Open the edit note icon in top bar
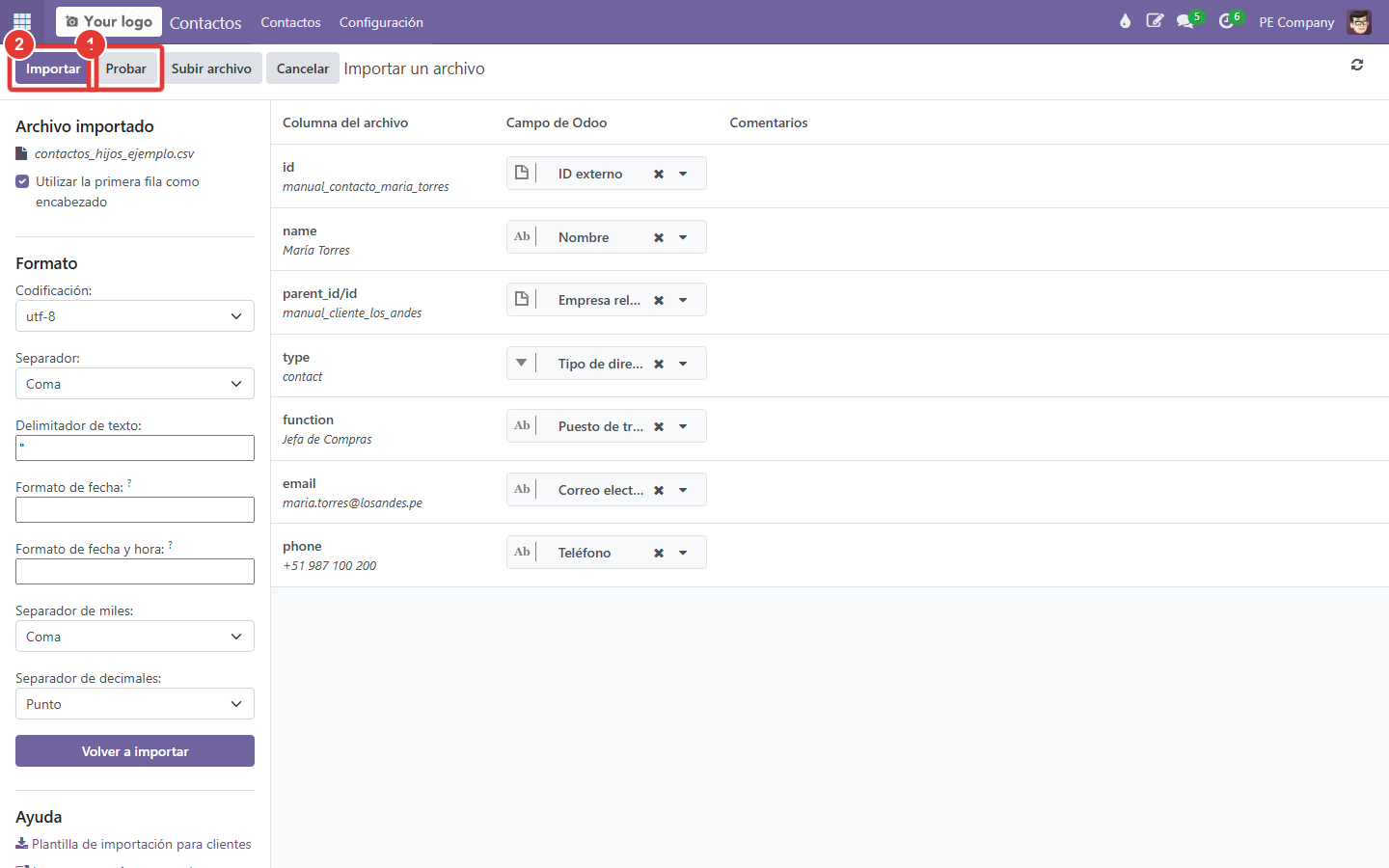This screenshot has width=1389, height=868. (x=1155, y=21)
